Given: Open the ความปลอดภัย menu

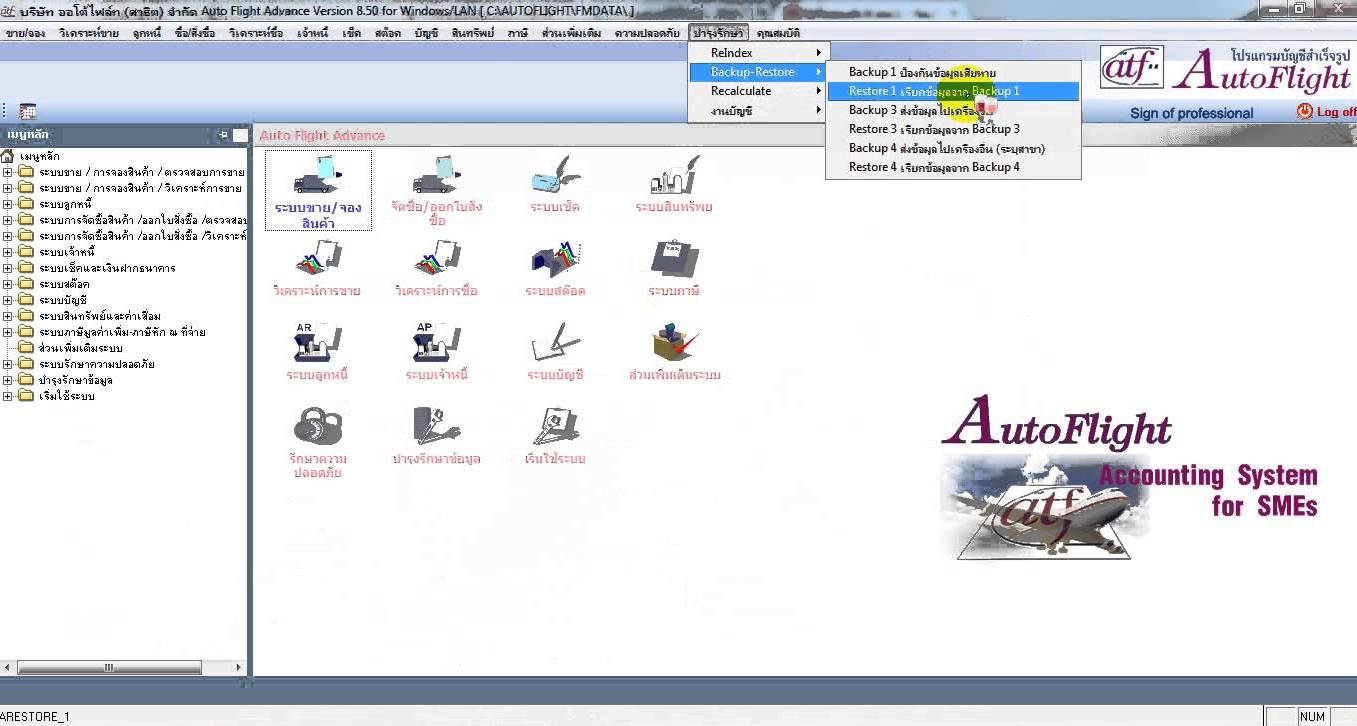Looking at the screenshot, I should click(648, 33).
